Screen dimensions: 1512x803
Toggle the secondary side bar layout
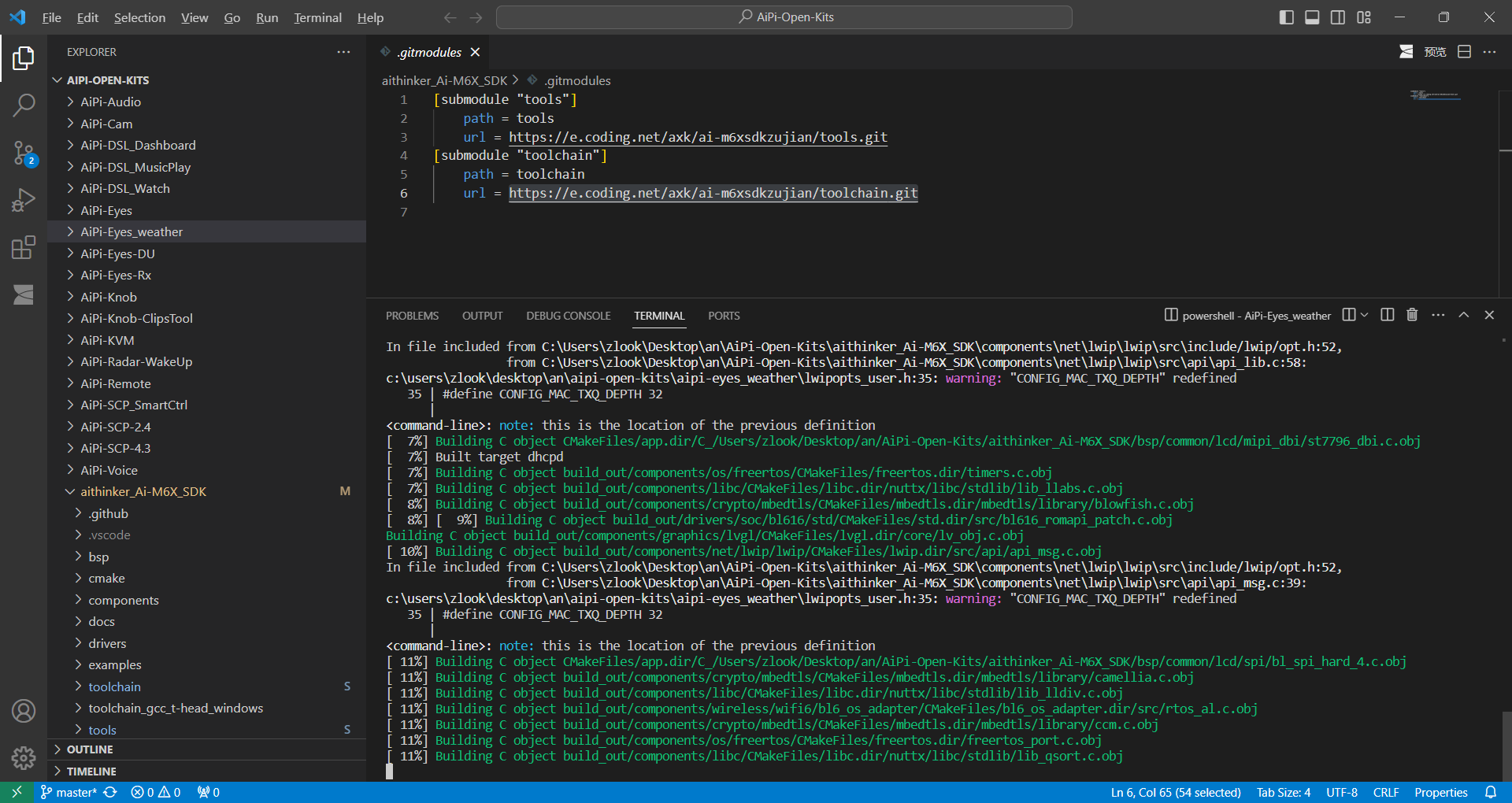pyautogui.click(x=1338, y=17)
